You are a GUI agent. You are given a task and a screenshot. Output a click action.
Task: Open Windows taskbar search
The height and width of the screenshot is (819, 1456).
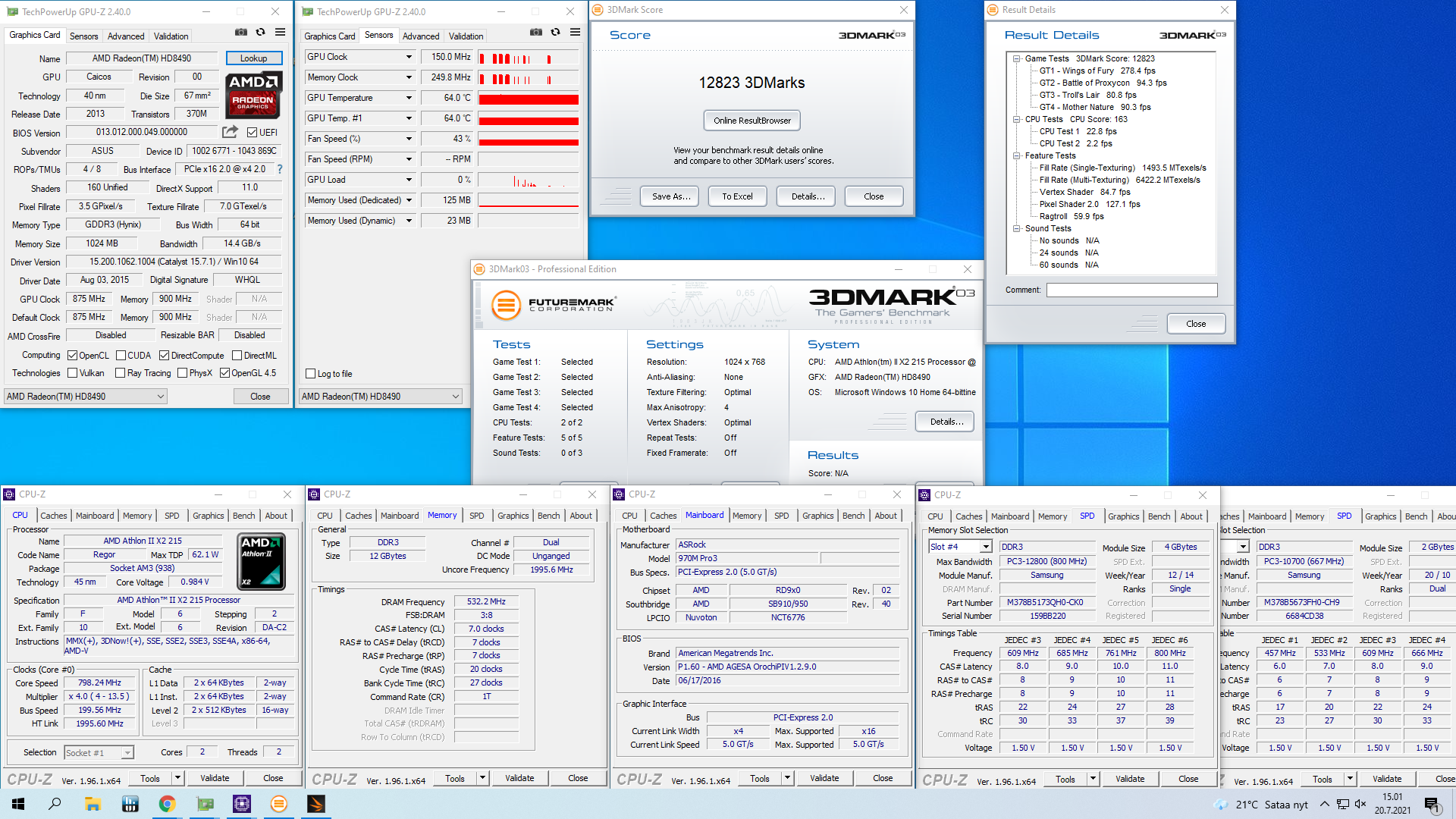tap(55, 804)
